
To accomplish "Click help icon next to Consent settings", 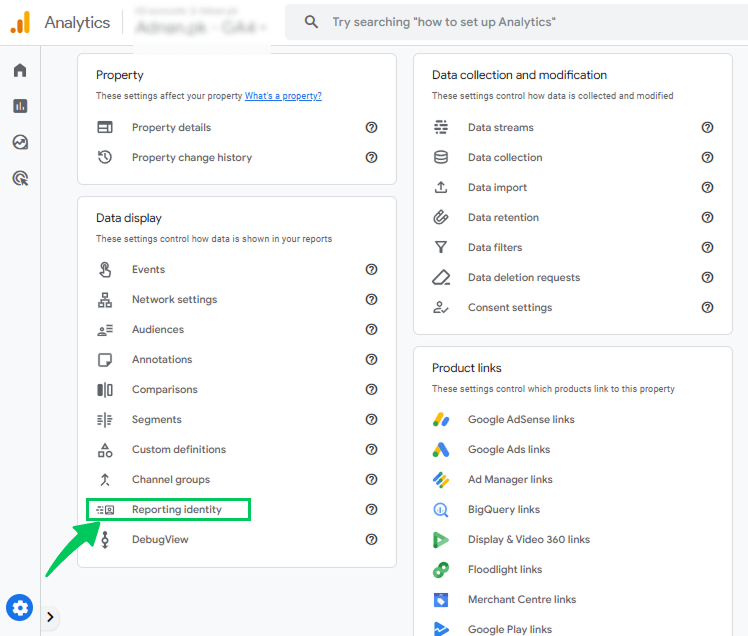I will 707,307.
